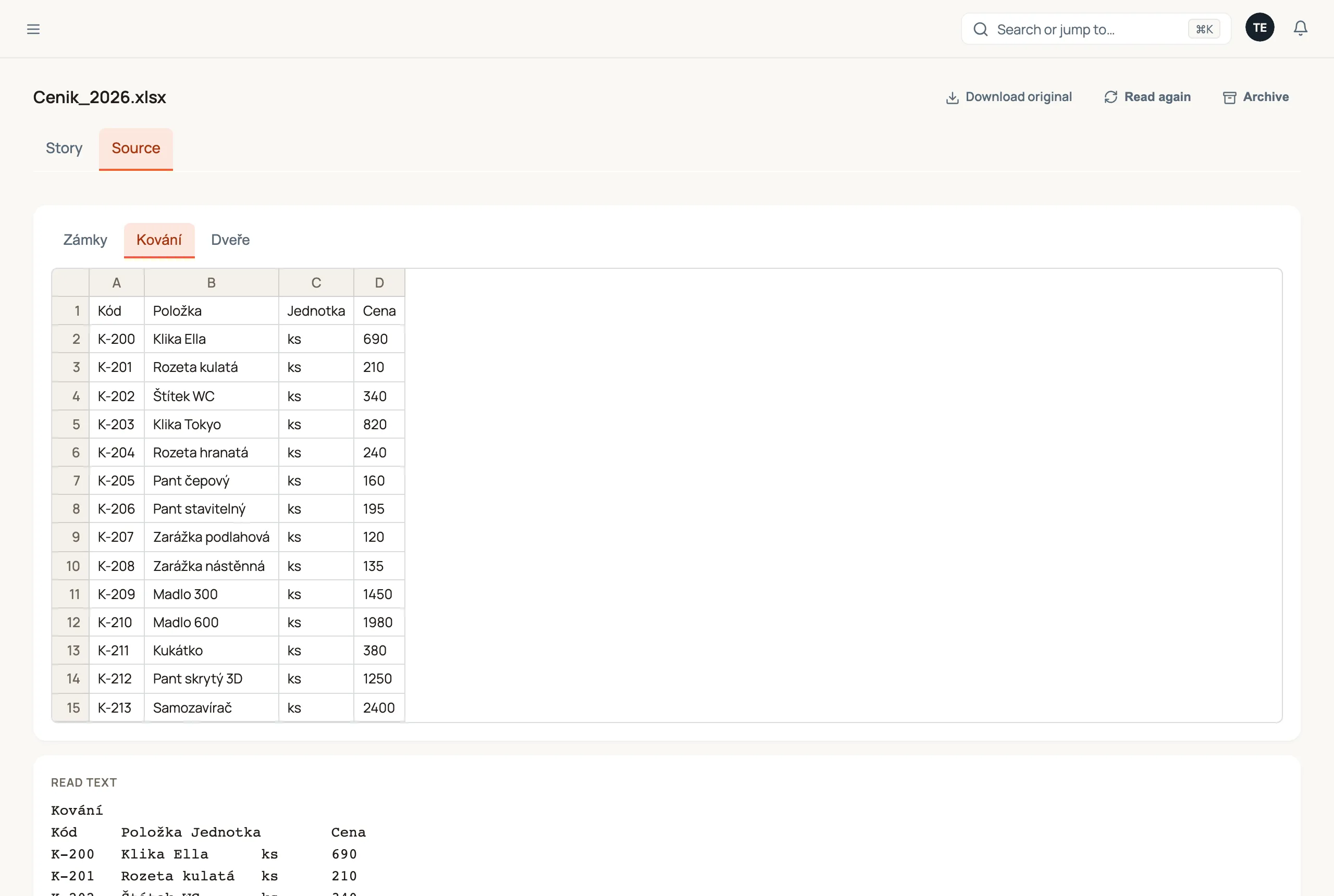Open the TE user avatar menu

click(x=1259, y=28)
